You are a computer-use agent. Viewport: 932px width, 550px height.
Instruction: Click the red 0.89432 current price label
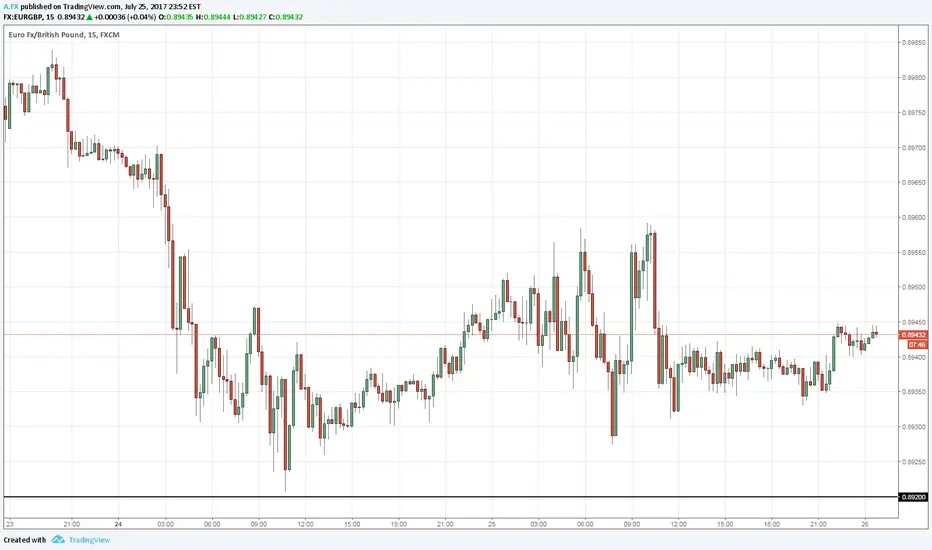click(x=914, y=335)
